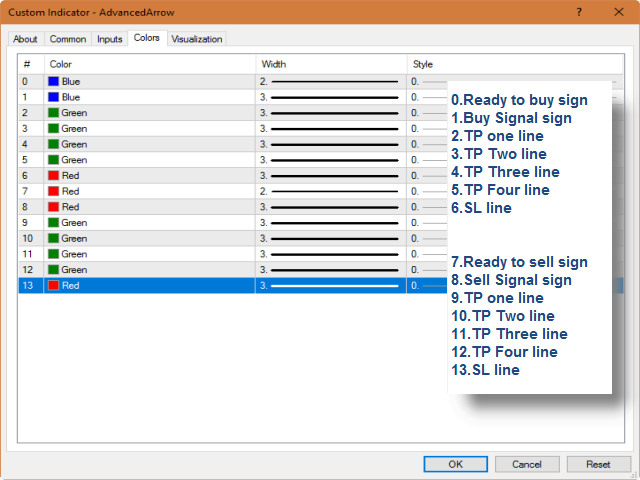The height and width of the screenshot is (480, 640).
Task: Click the blue color swatch in row 1
Action: [54, 97]
